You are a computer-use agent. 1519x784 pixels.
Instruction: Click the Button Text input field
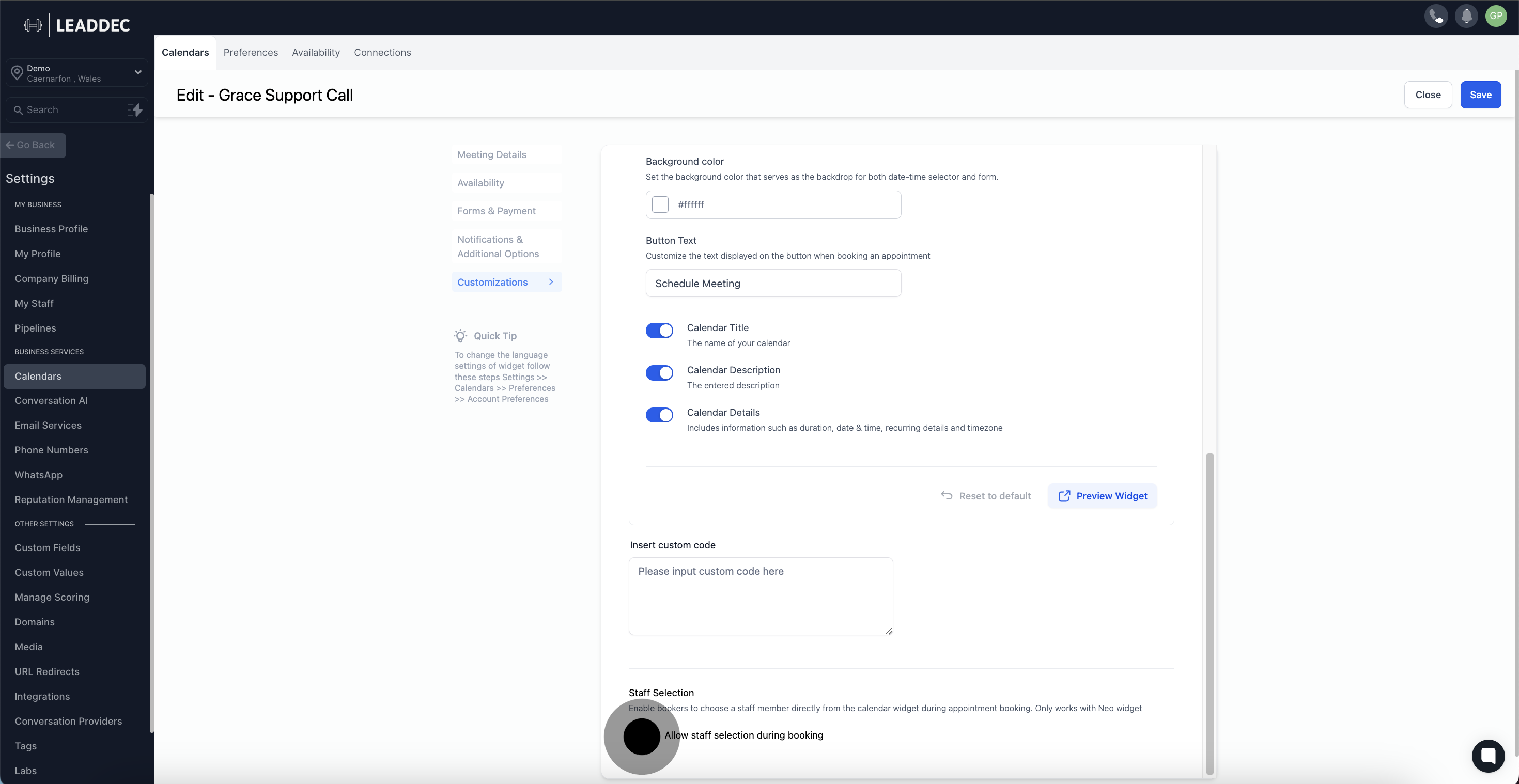773,284
